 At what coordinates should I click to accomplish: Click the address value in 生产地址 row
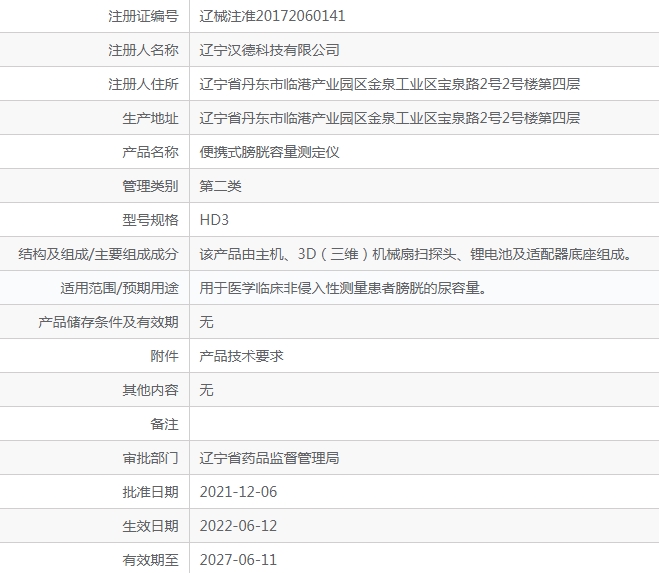tap(390, 118)
